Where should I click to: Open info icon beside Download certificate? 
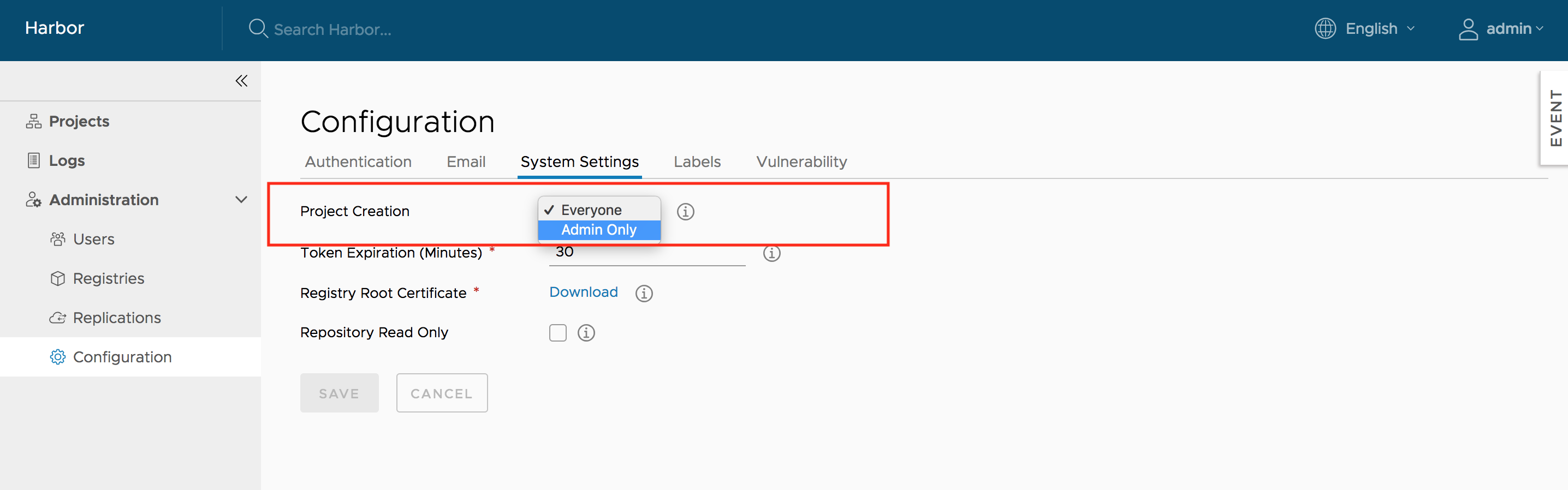643,294
